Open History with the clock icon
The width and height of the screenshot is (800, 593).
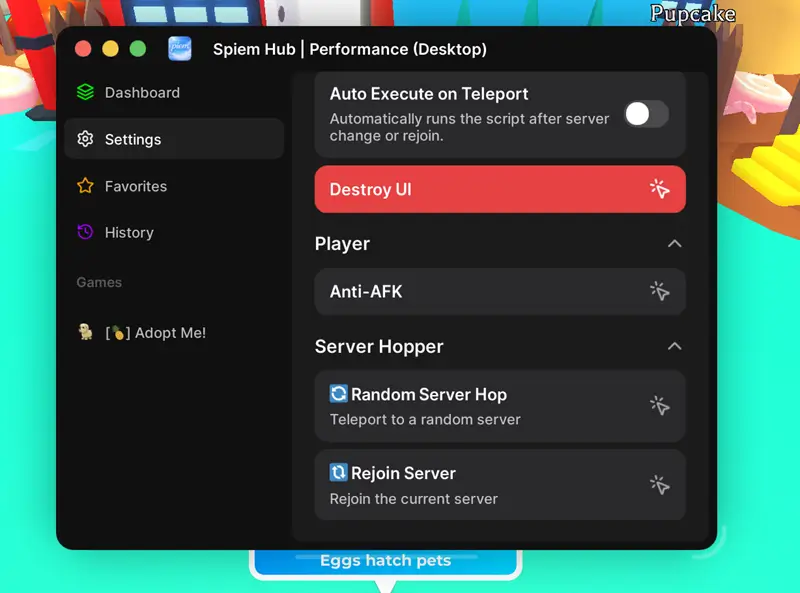click(x=85, y=232)
